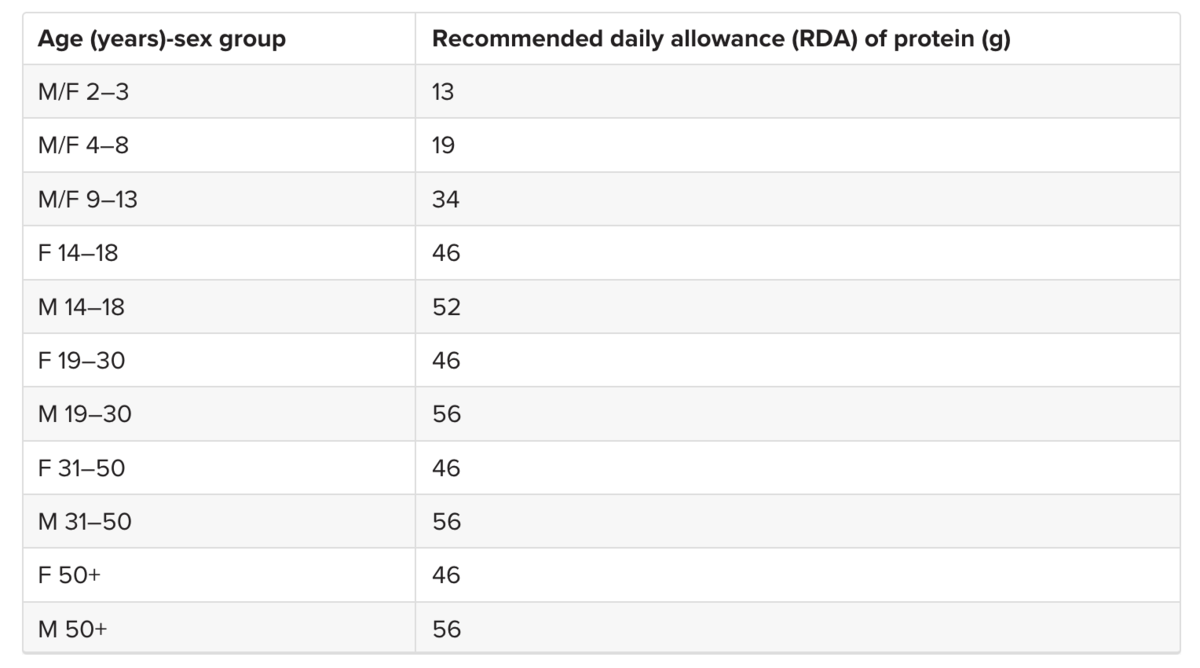Click the 'M 31–50' row label
1200x668 pixels.
click(85, 522)
